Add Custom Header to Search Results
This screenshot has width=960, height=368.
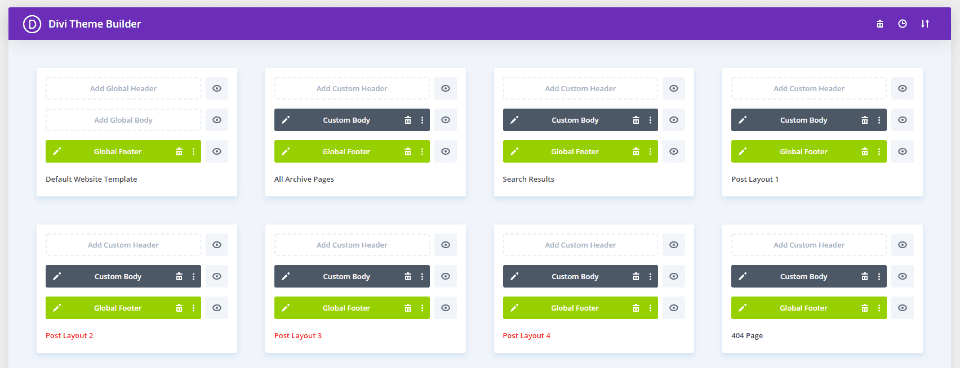tap(580, 88)
